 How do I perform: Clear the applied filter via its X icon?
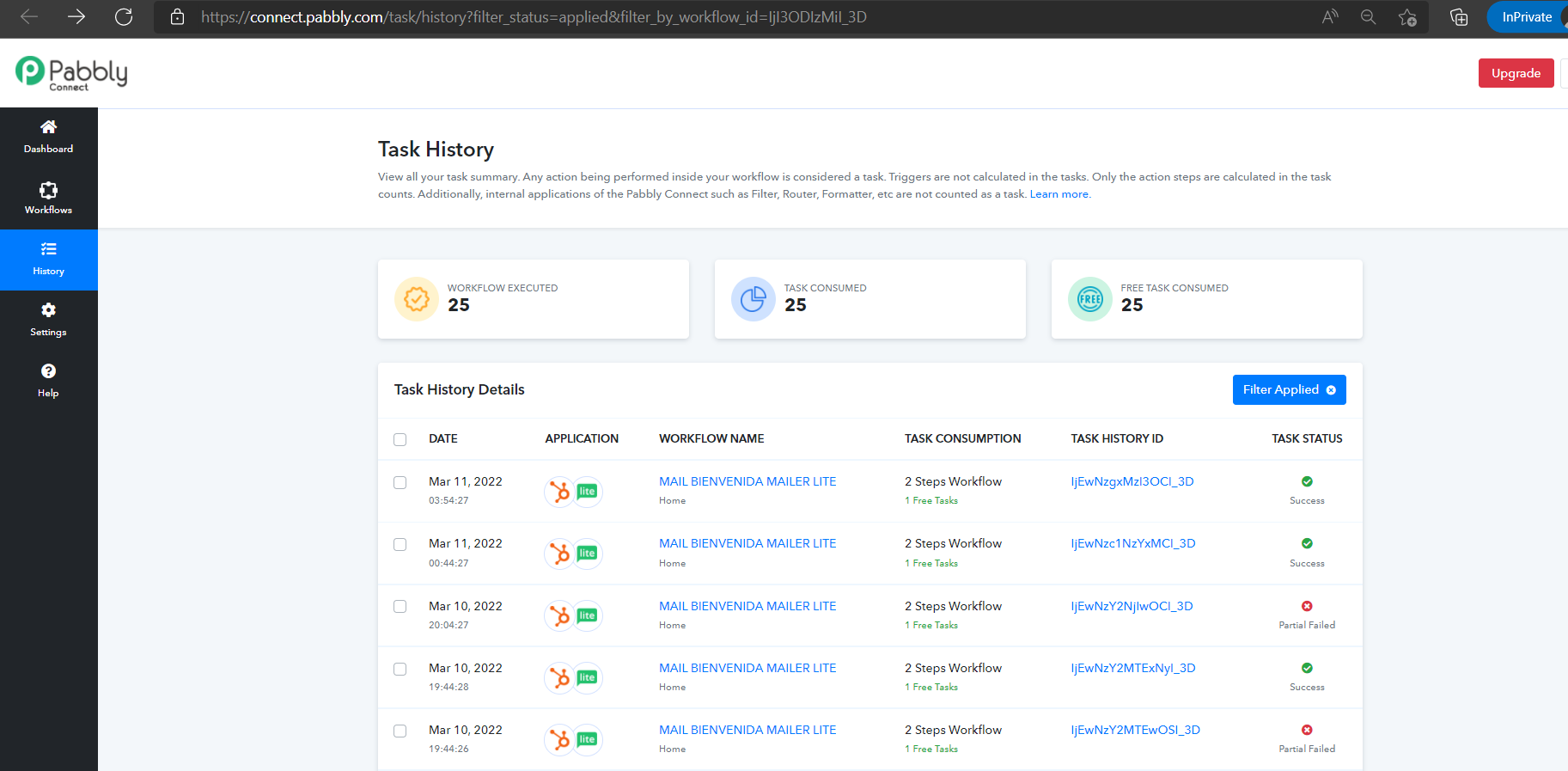point(1331,390)
